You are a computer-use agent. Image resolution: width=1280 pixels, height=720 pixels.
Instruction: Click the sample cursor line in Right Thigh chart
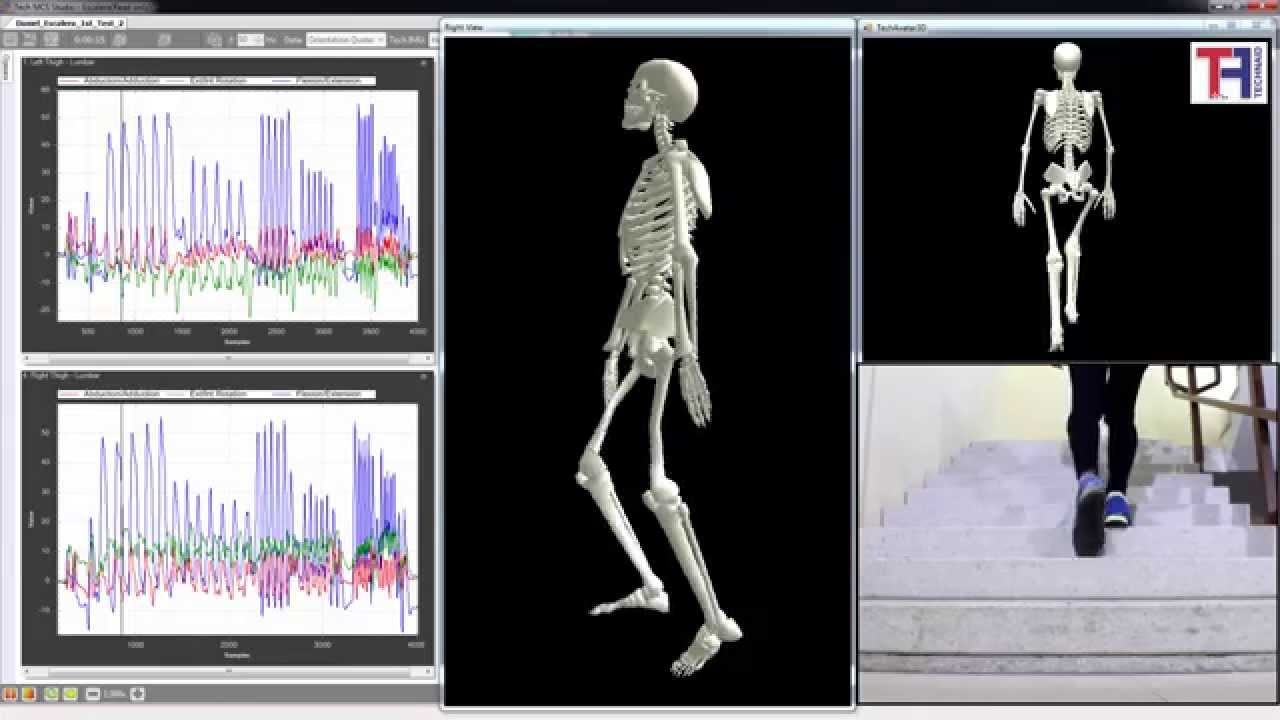pos(121,518)
